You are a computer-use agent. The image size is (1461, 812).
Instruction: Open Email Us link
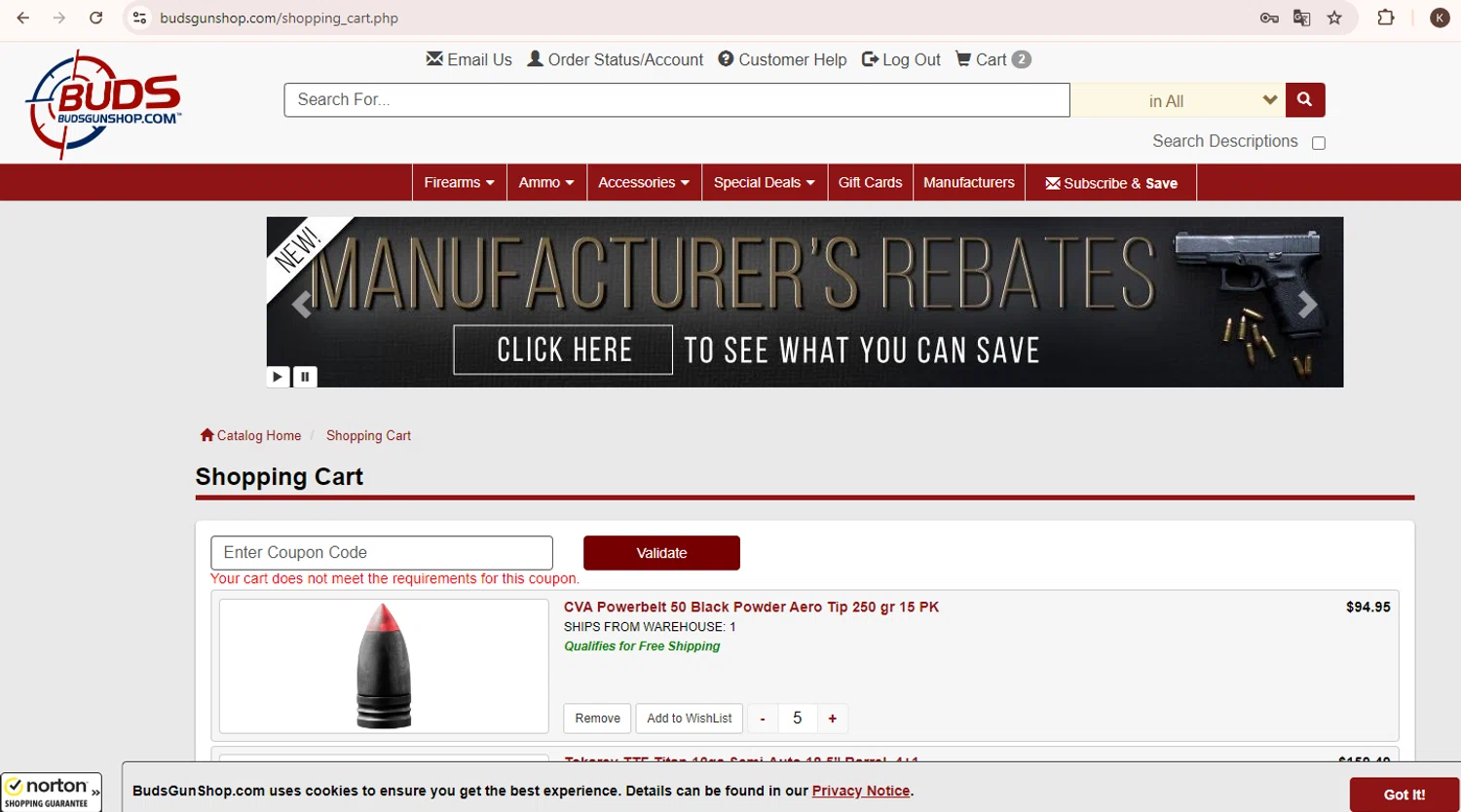[x=469, y=59]
